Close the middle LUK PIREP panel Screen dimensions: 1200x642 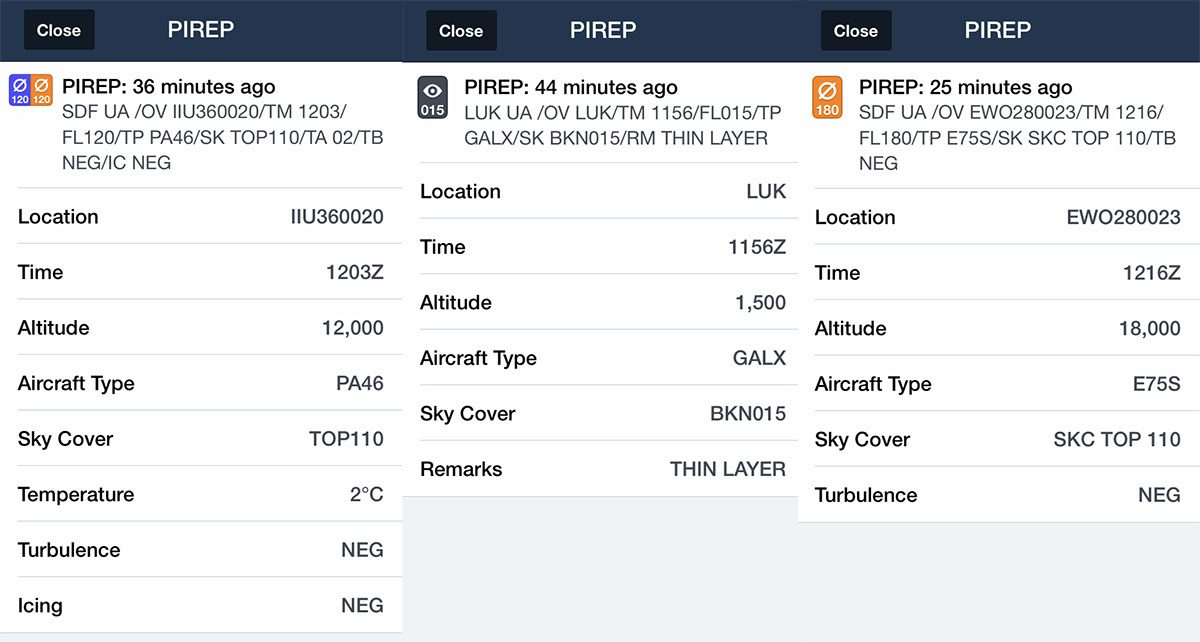[x=461, y=30]
